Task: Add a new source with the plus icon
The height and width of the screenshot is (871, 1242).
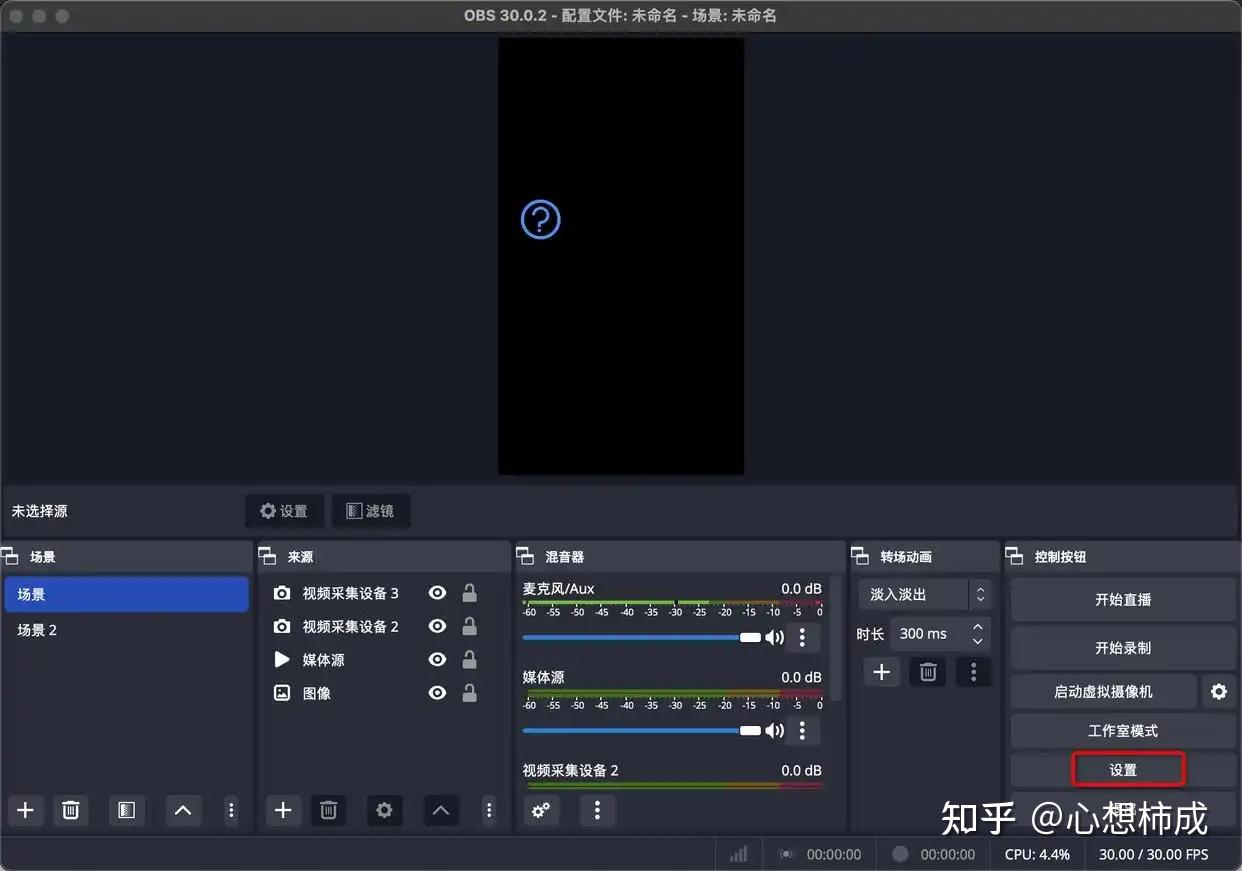Action: [283, 811]
